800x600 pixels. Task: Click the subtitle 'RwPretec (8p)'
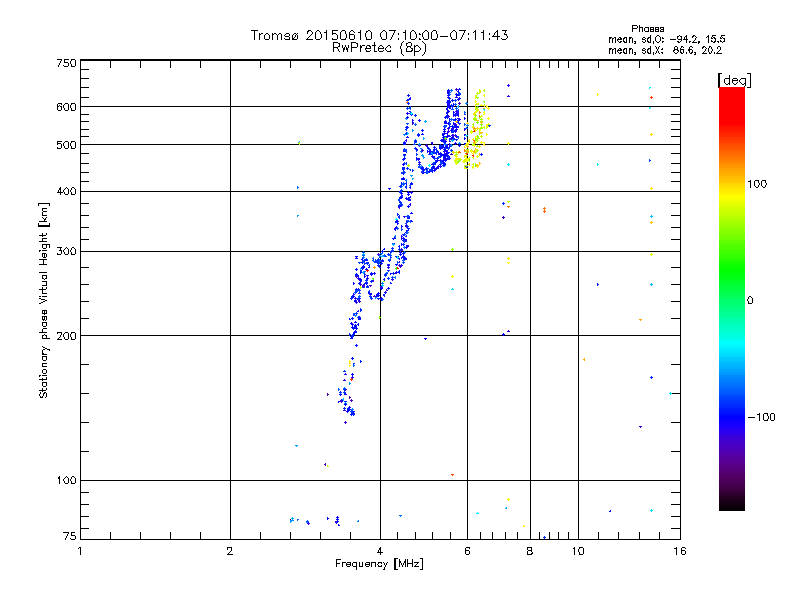tap(379, 48)
